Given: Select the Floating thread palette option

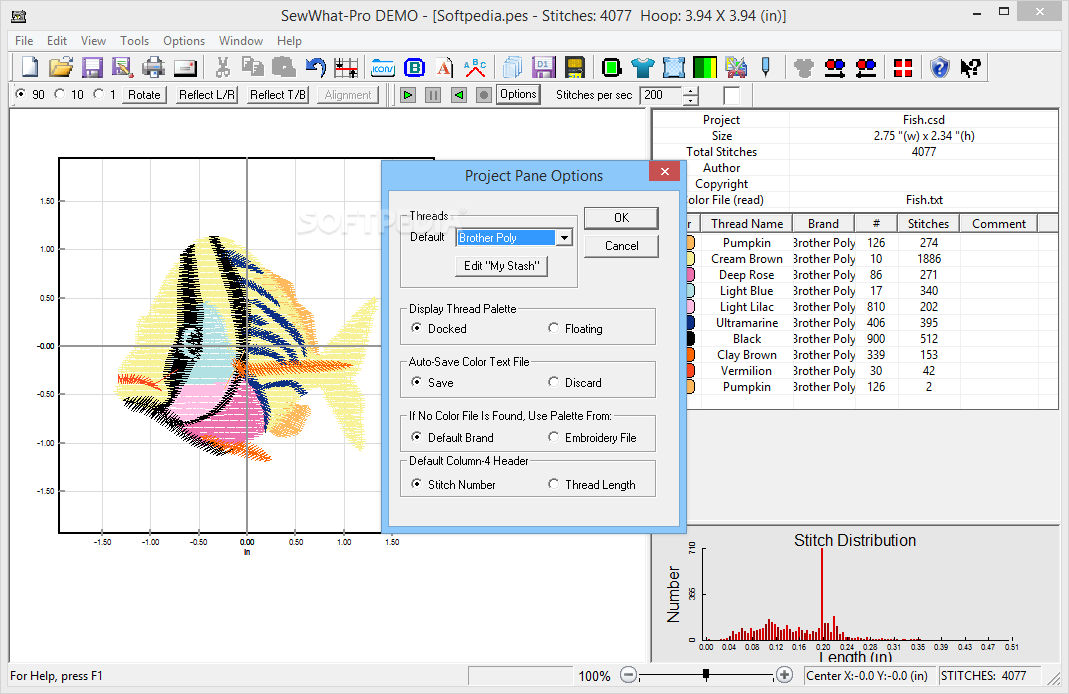Looking at the screenshot, I should tap(554, 329).
